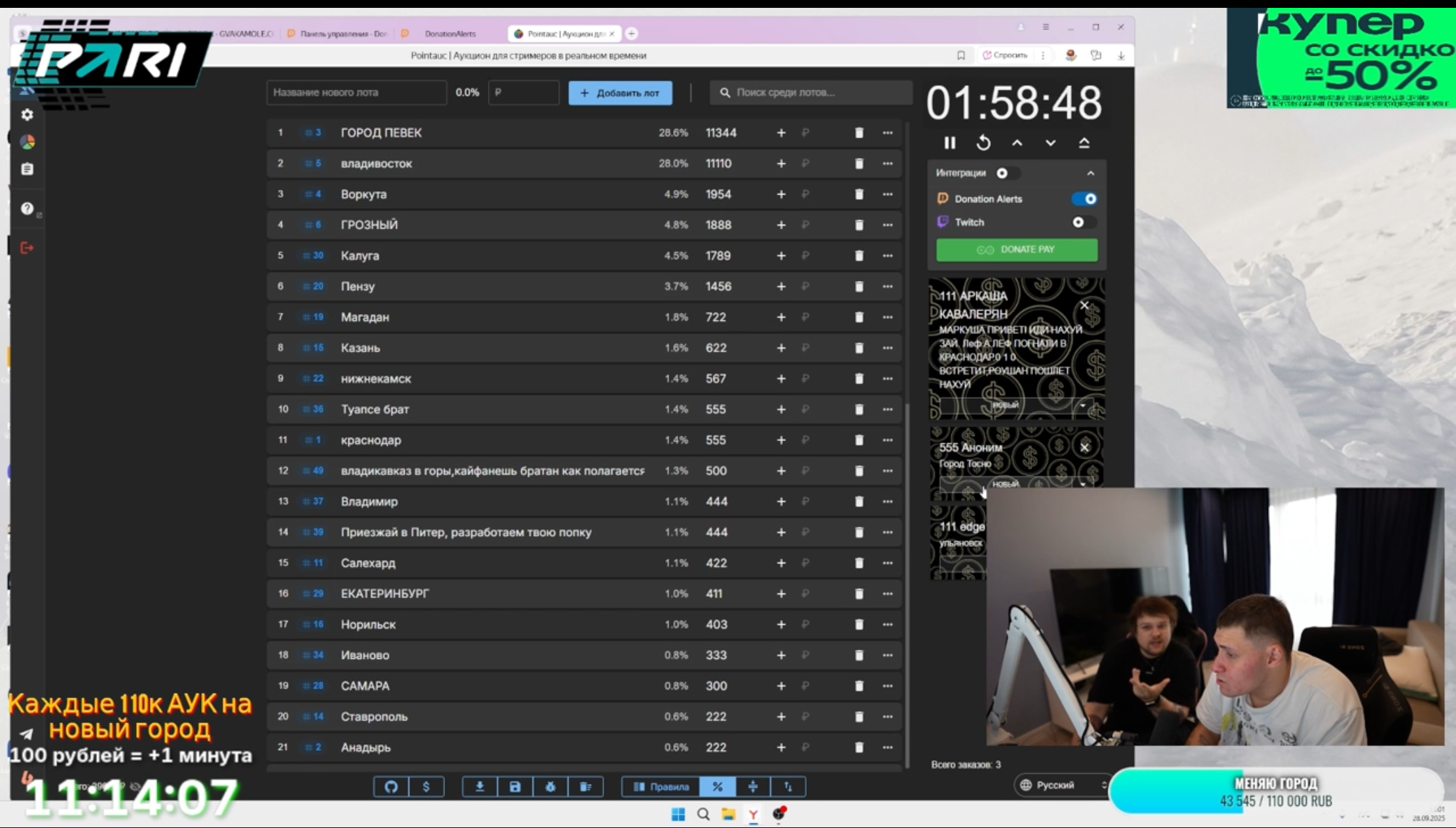Open the Русский language dropdown

point(1062,785)
